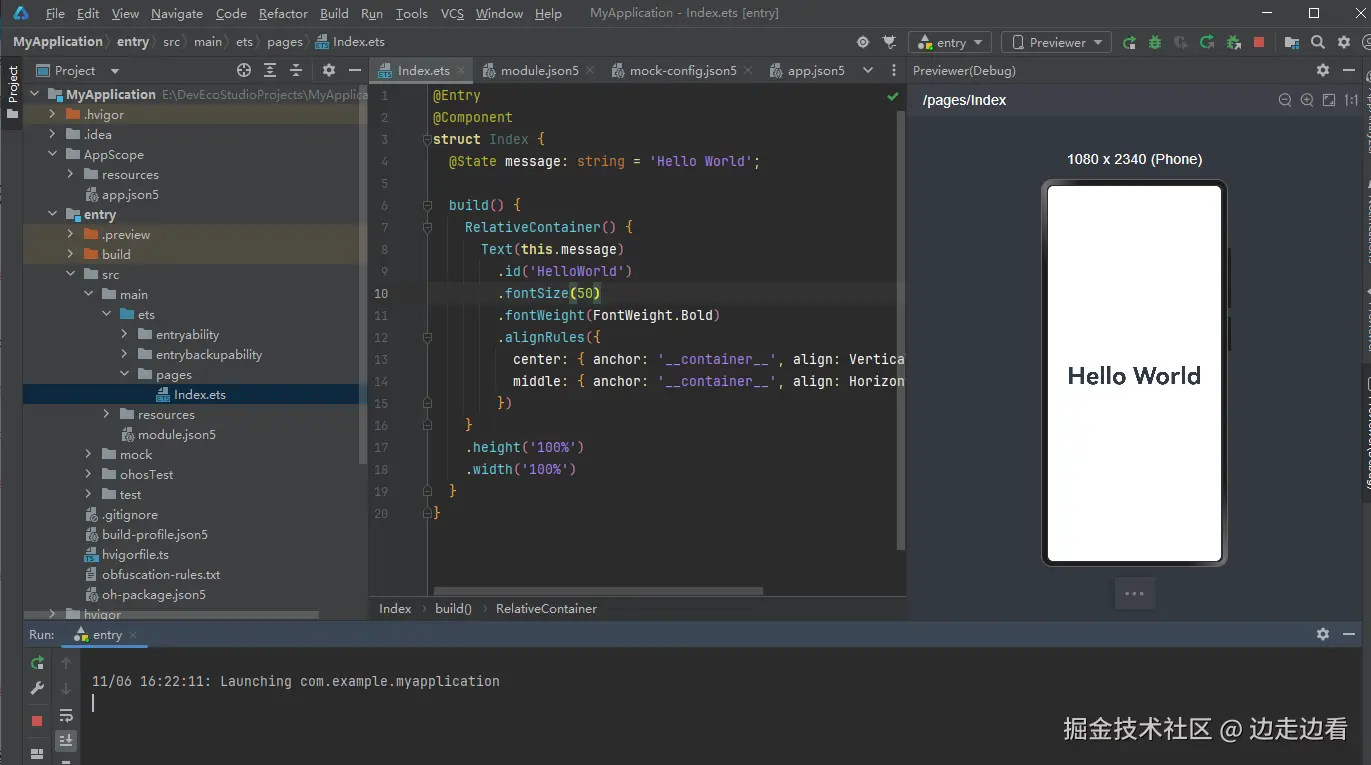Click the locate target icon in Project panel
1371x765 pixels.
point(244,70)
